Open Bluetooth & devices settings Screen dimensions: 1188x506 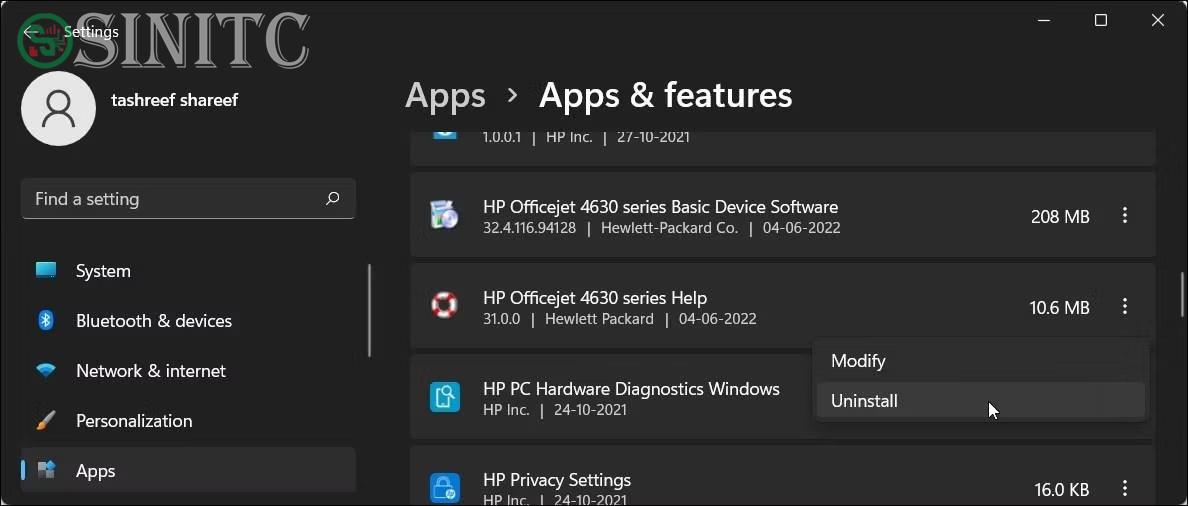click(x=188, y=320)
